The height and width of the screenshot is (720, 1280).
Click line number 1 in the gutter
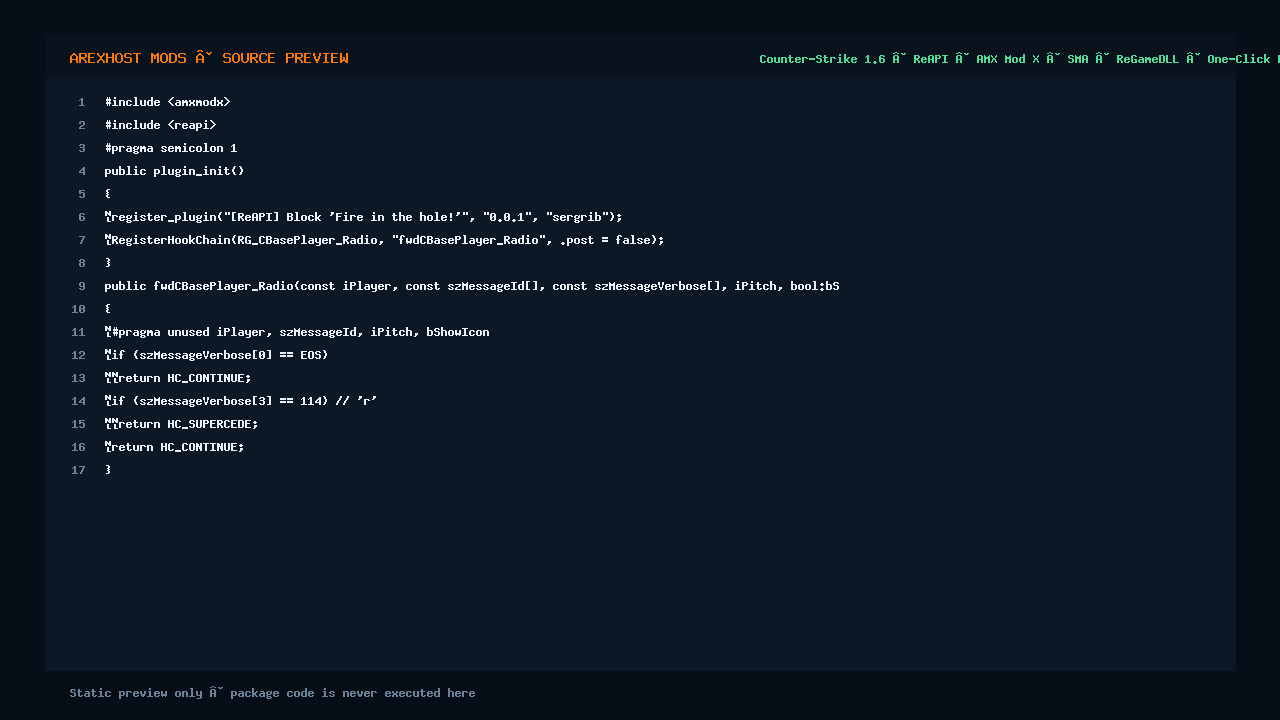[82, 102]
